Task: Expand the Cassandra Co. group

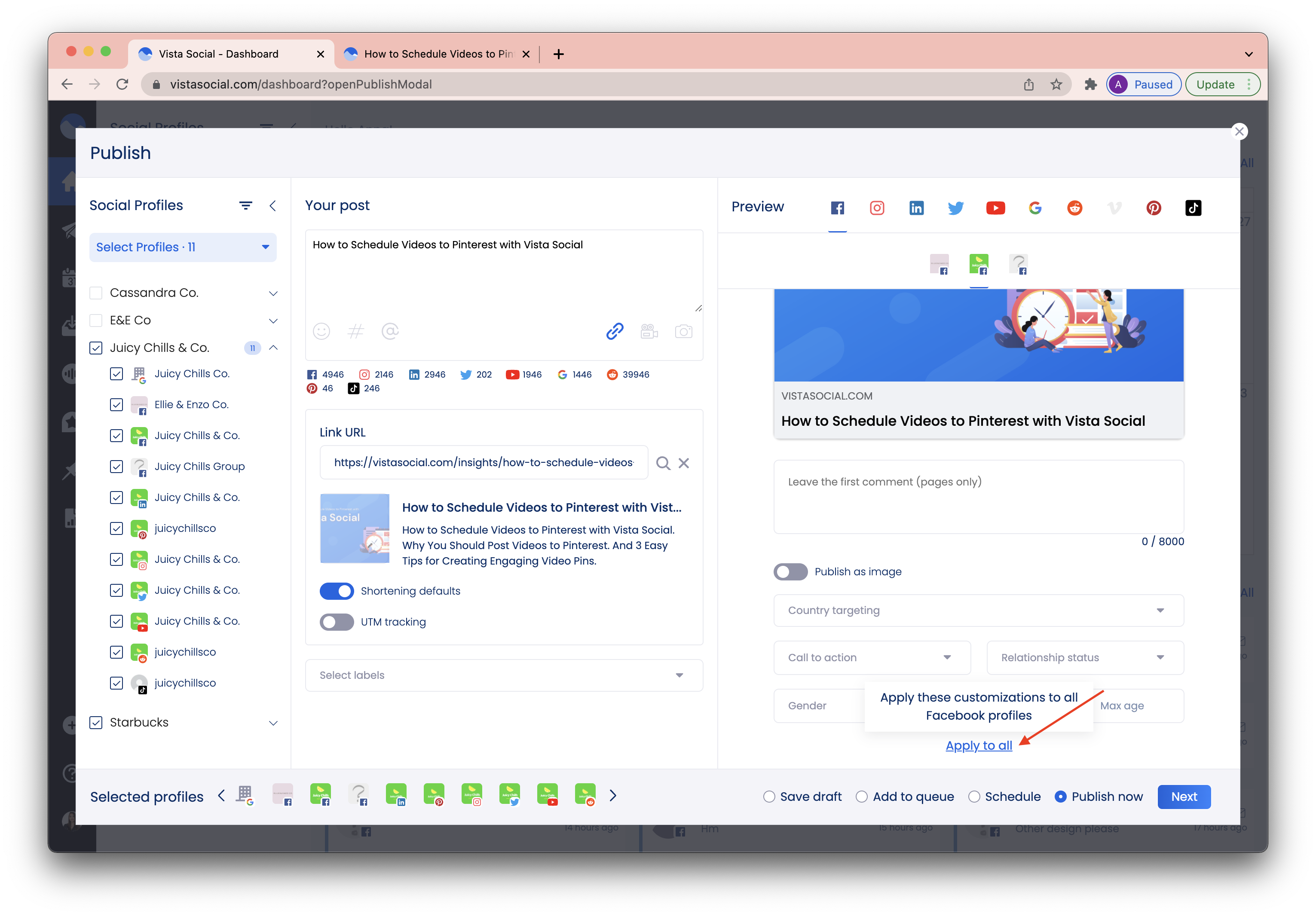Action: tap(273, 293)
